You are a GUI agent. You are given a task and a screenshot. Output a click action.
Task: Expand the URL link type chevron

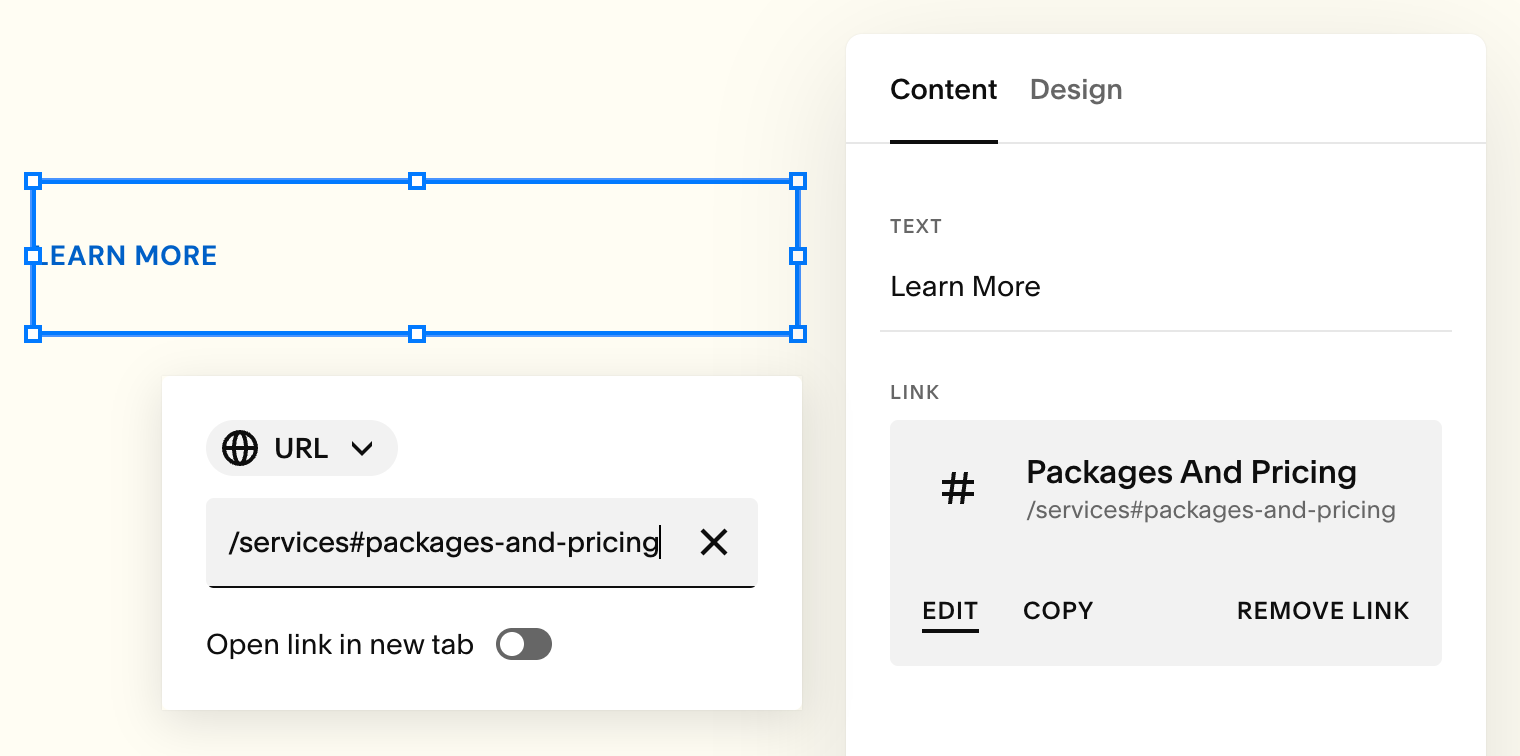pyautogui.click(x=362, y=448)
